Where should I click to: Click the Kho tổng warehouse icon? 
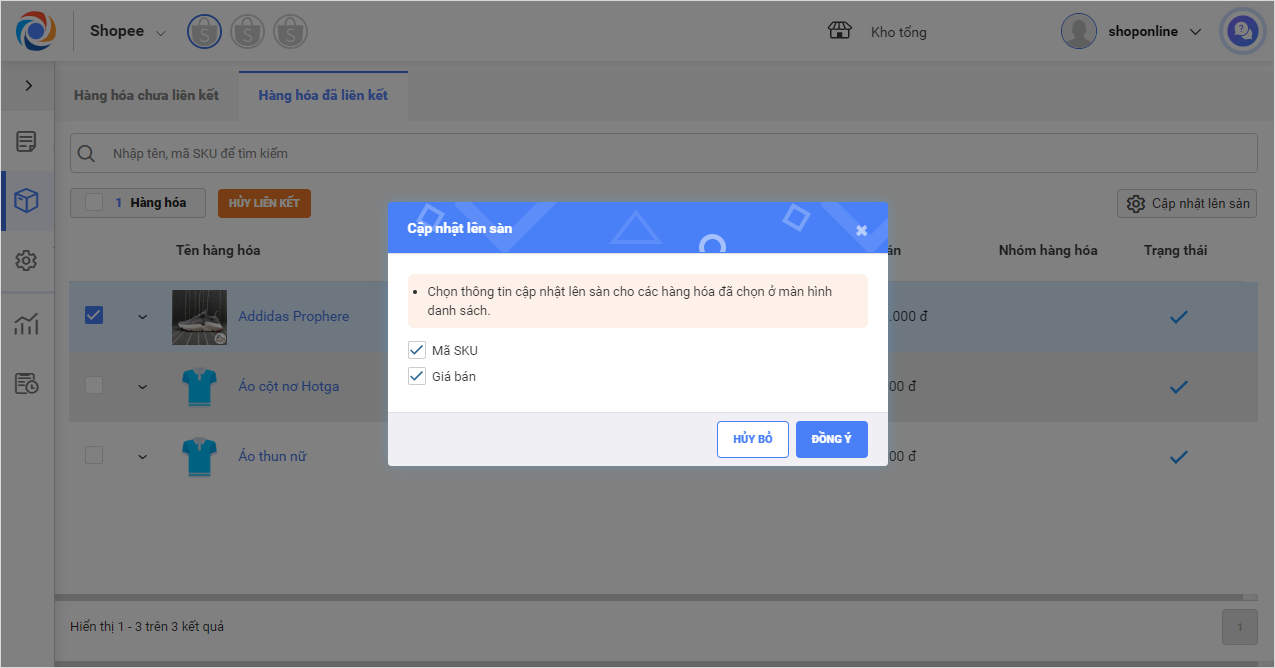click(x=840, y=31)
